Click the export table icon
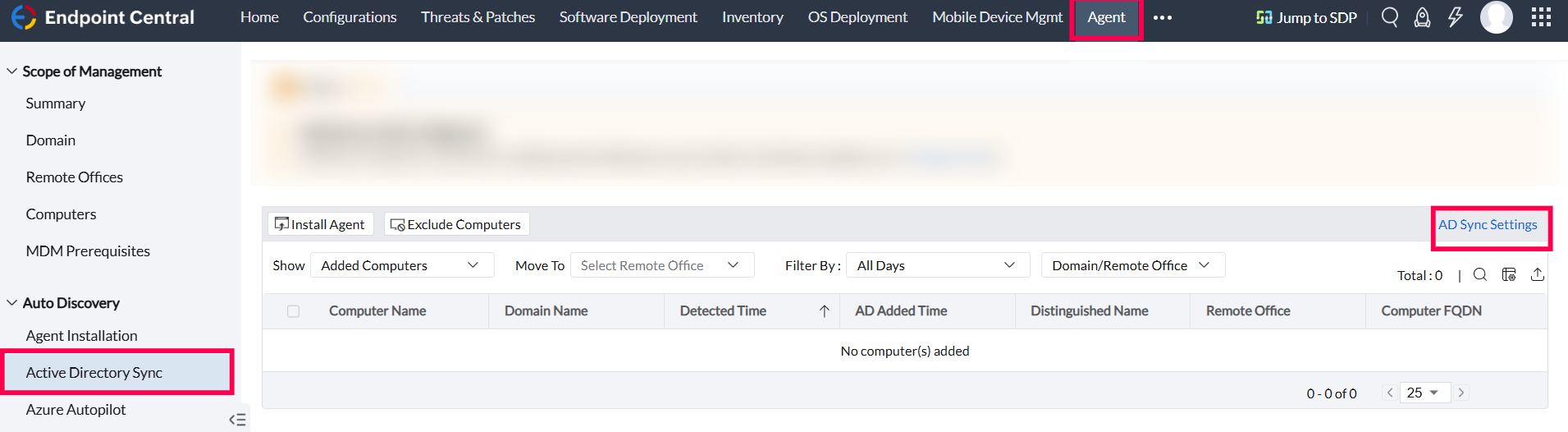The image size is (1568, 432). pos(1537,274)
